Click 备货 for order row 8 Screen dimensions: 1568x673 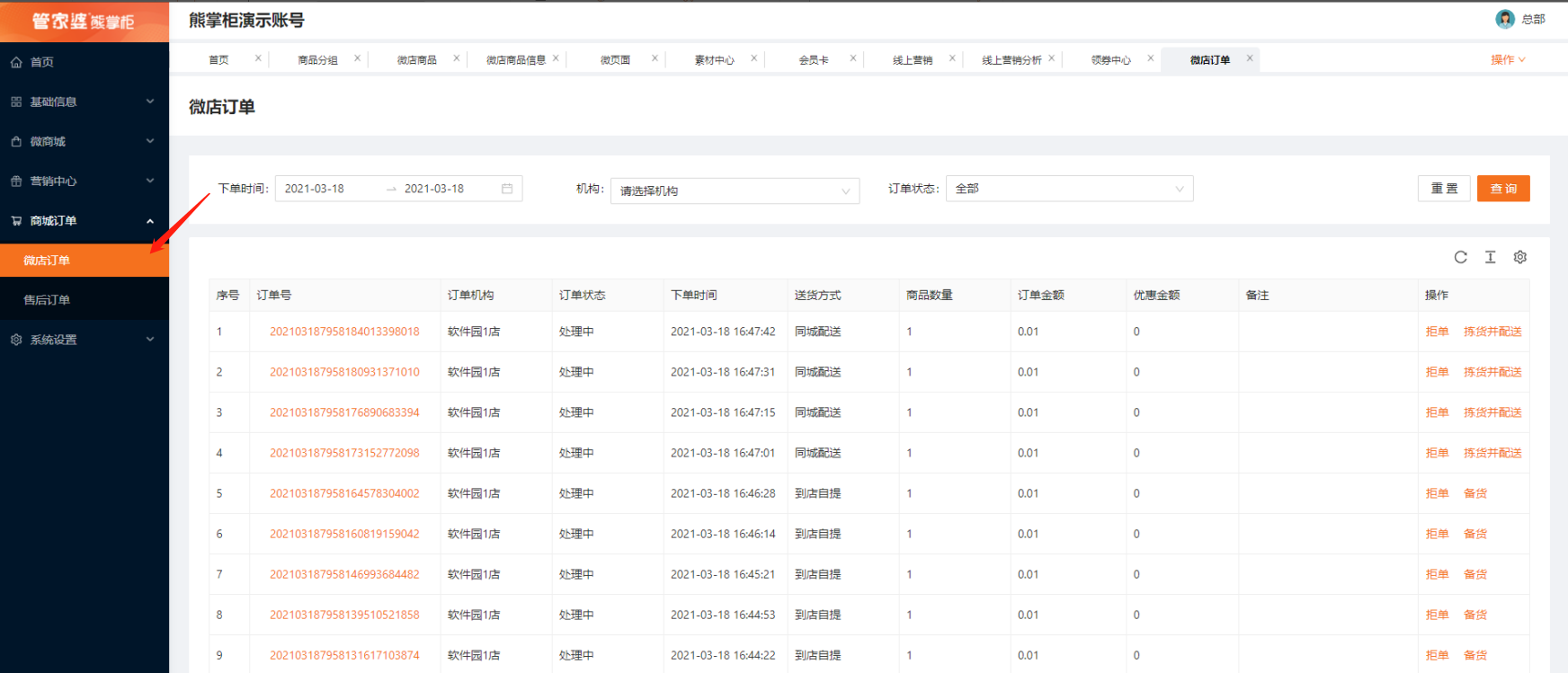[1475, 615]
